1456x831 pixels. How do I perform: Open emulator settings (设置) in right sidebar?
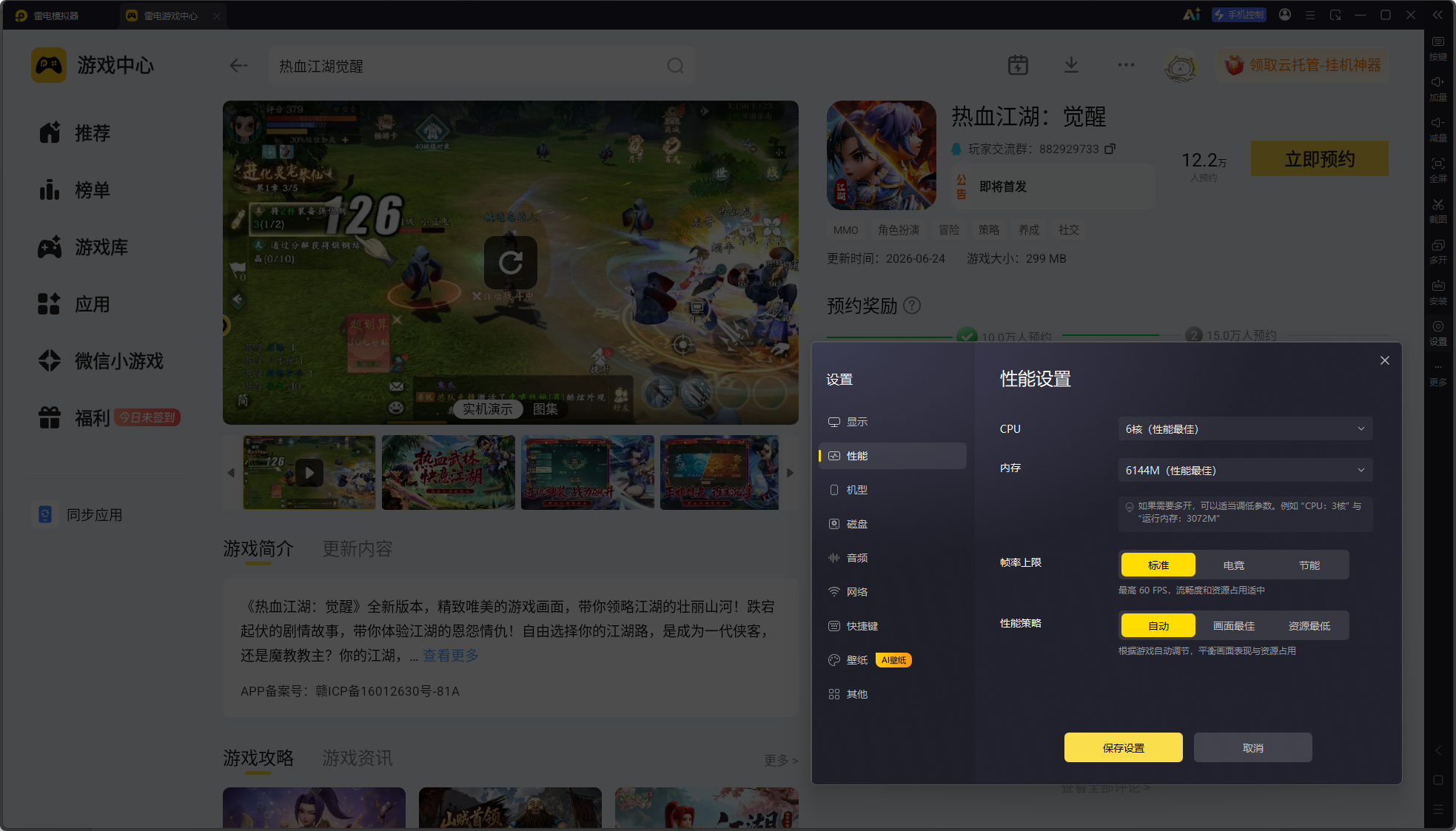click(x=1437, y=332)
